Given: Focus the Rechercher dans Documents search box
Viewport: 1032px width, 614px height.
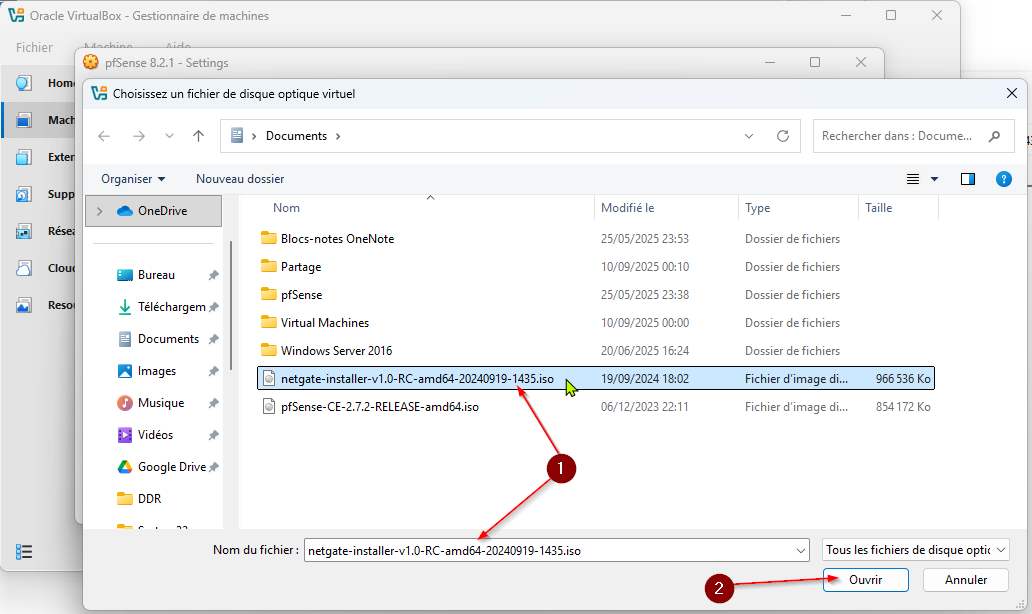Looking at the screenshot, I should [897, 136].
